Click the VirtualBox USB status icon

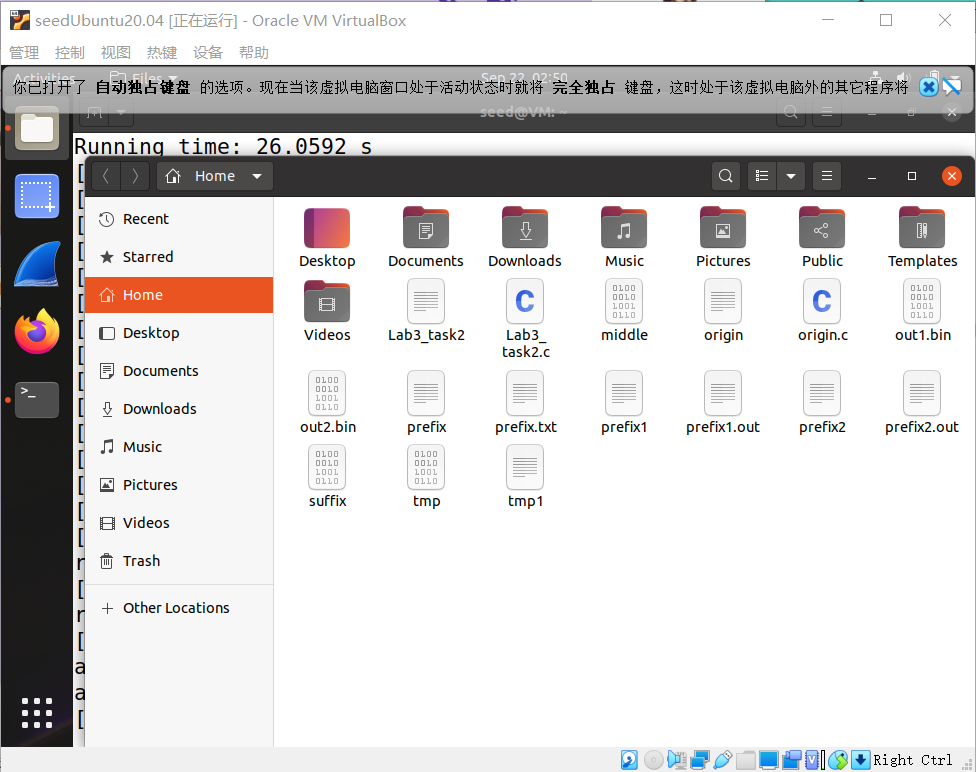coord(722,760)
